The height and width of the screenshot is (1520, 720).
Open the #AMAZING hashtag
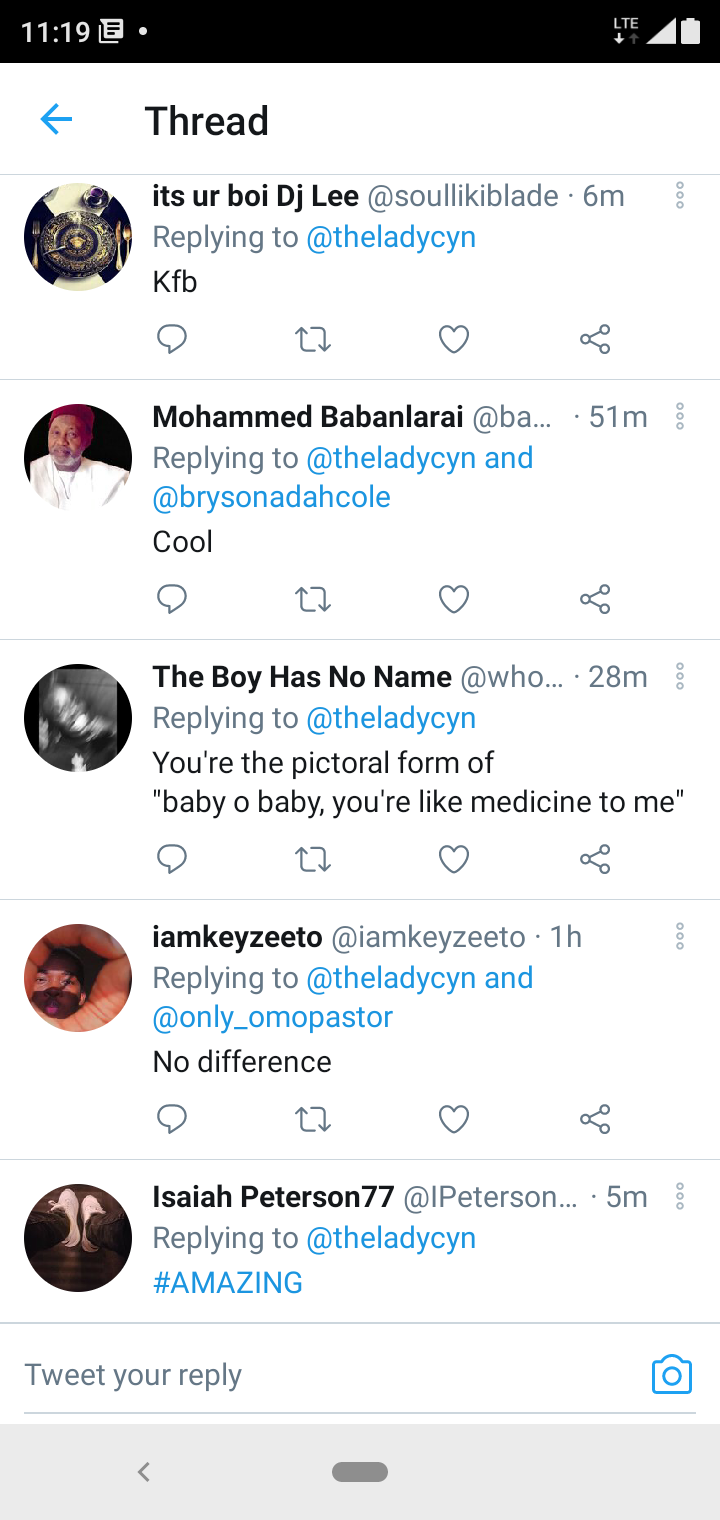228,1282
